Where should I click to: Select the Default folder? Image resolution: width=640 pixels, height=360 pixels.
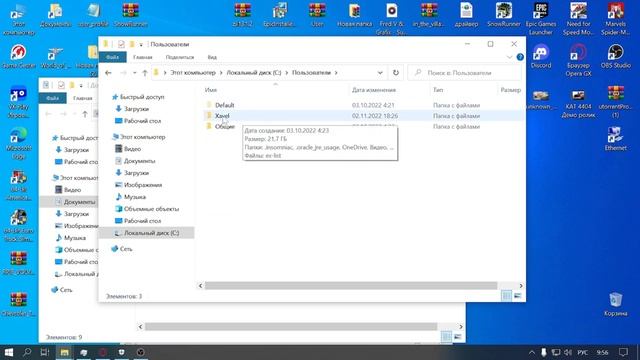[224, 105]
